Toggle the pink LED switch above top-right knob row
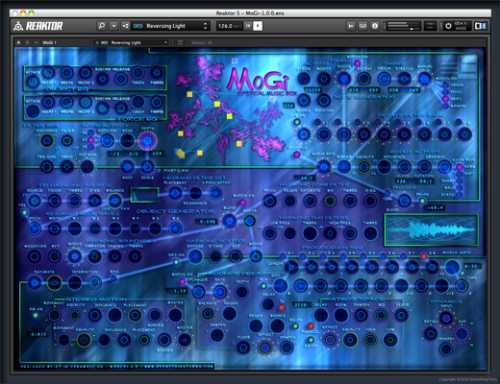This screenshot has height=384, width=500. [x=357, y=63]
